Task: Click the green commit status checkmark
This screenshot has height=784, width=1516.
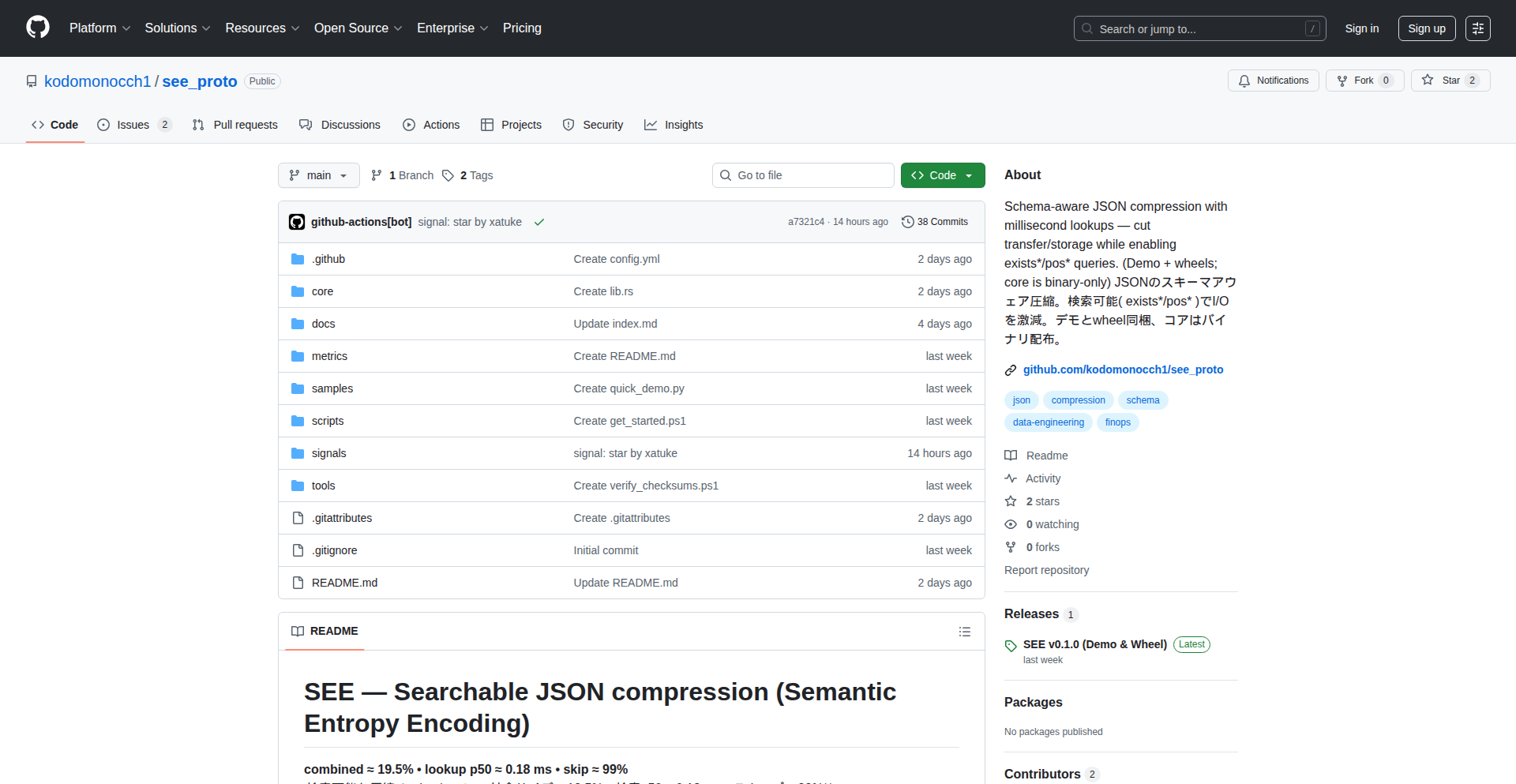Action: coord(539,222)
